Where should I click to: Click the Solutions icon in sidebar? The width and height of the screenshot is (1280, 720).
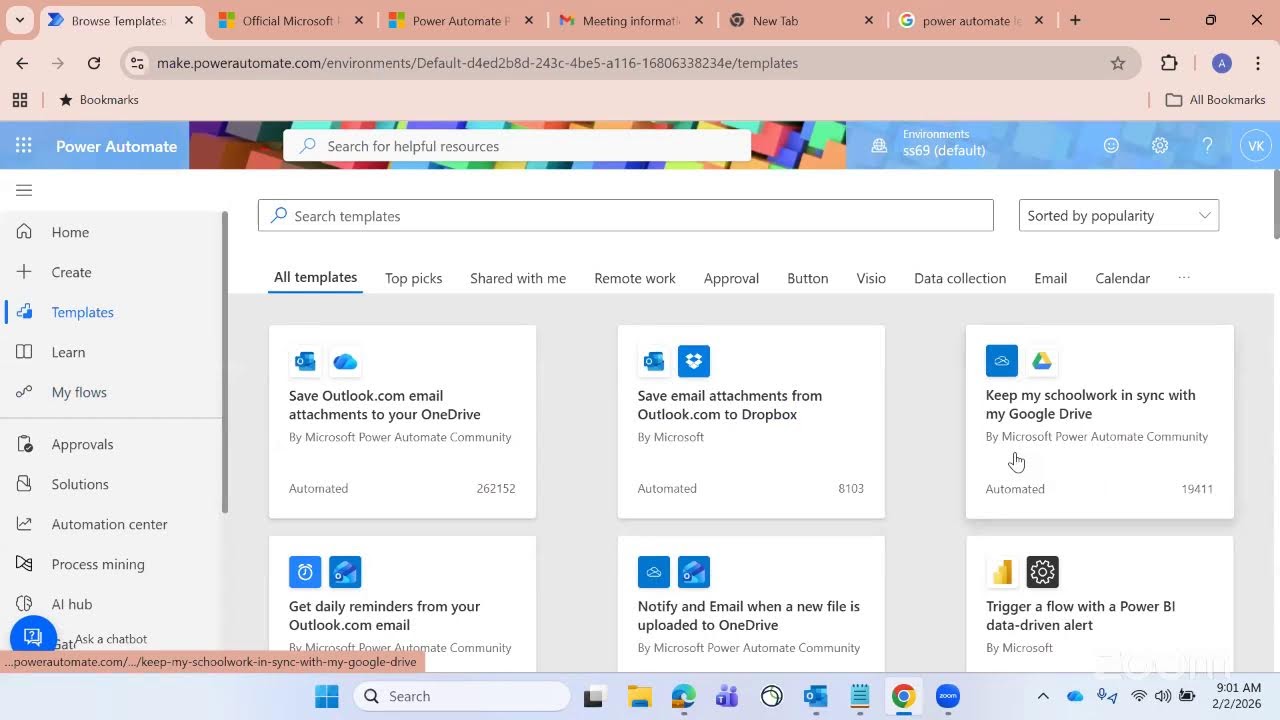[25, 484]
